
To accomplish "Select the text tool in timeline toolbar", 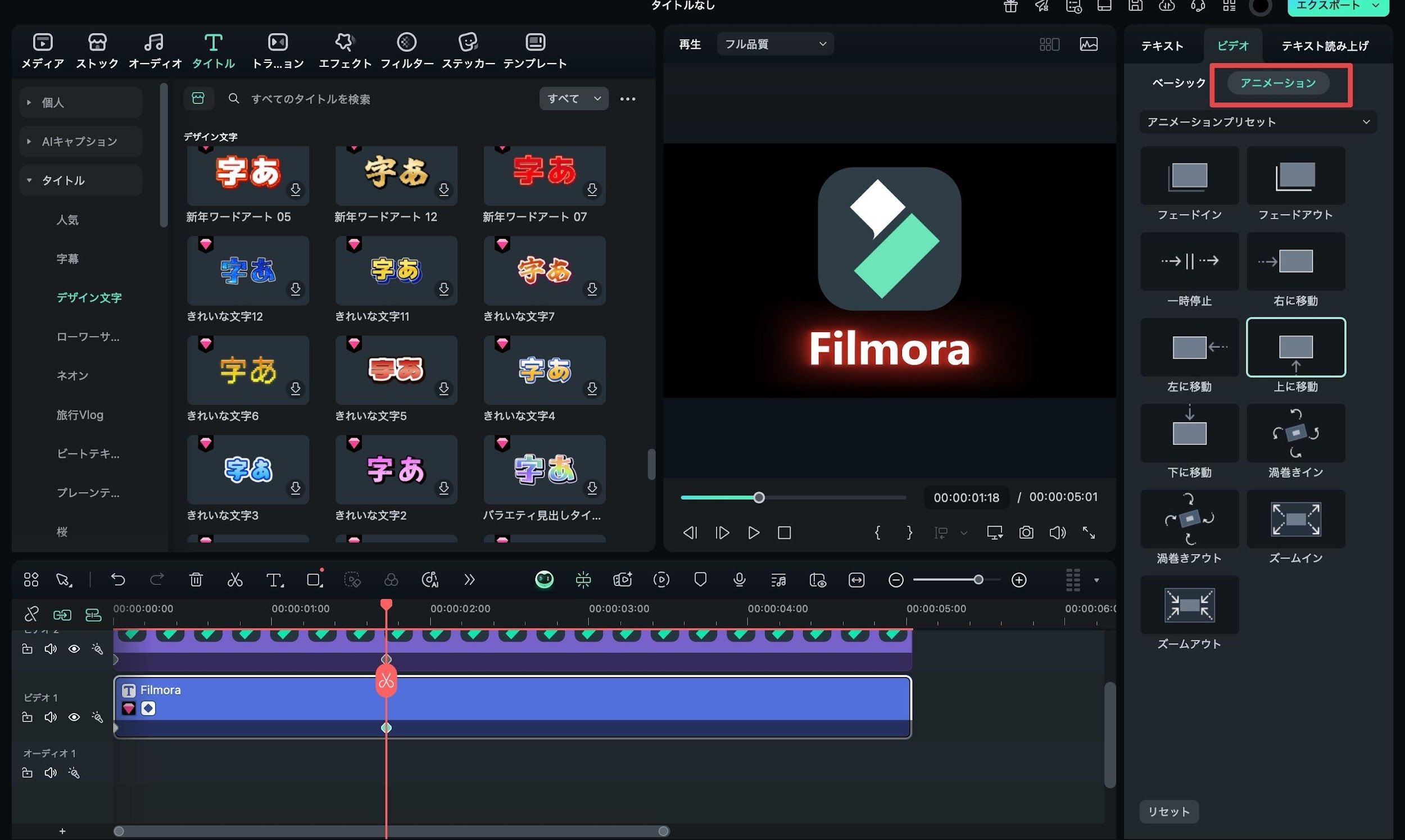I will pos(275,580).
